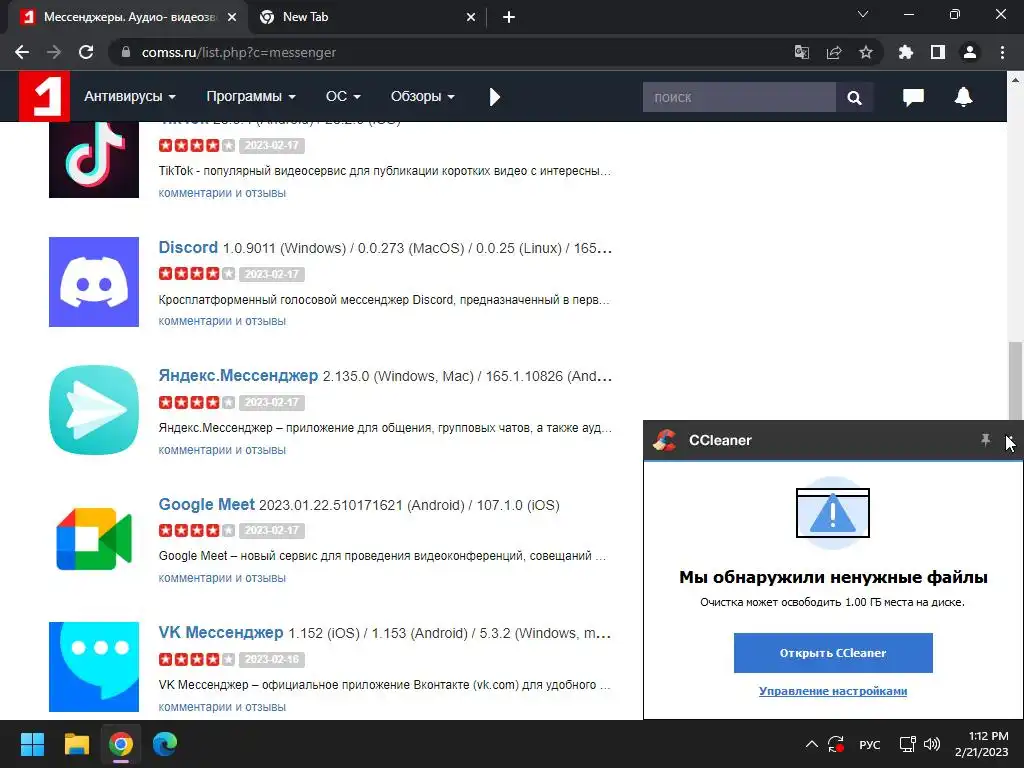
Task: Click Google Meet star rating
Action: click(197, 530)
